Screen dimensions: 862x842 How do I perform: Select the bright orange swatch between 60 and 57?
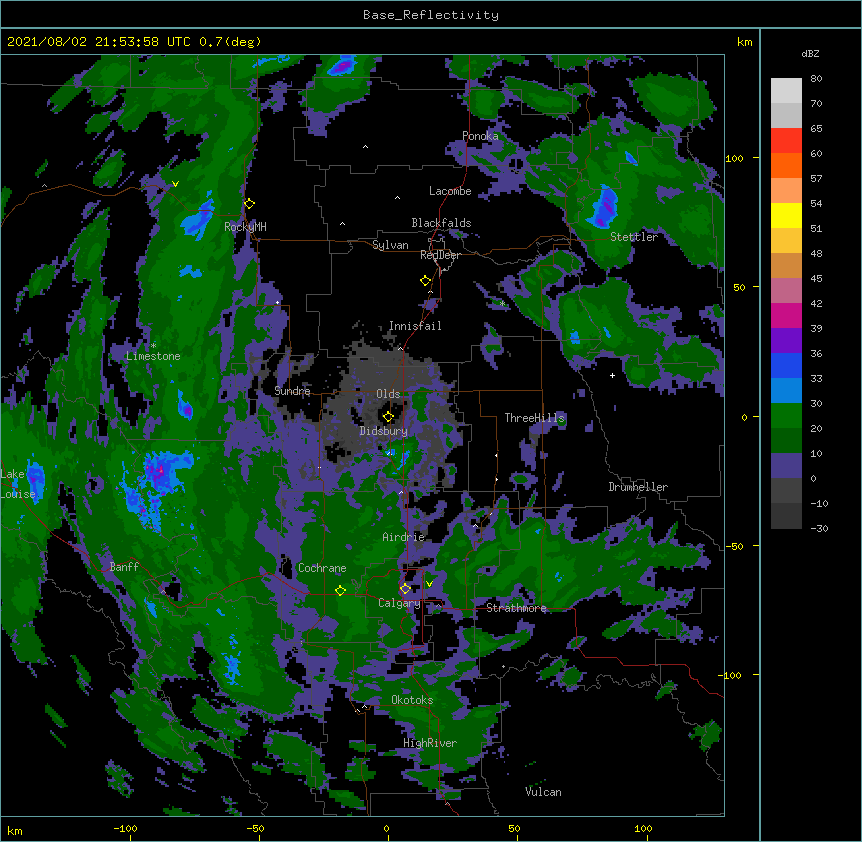786,165
